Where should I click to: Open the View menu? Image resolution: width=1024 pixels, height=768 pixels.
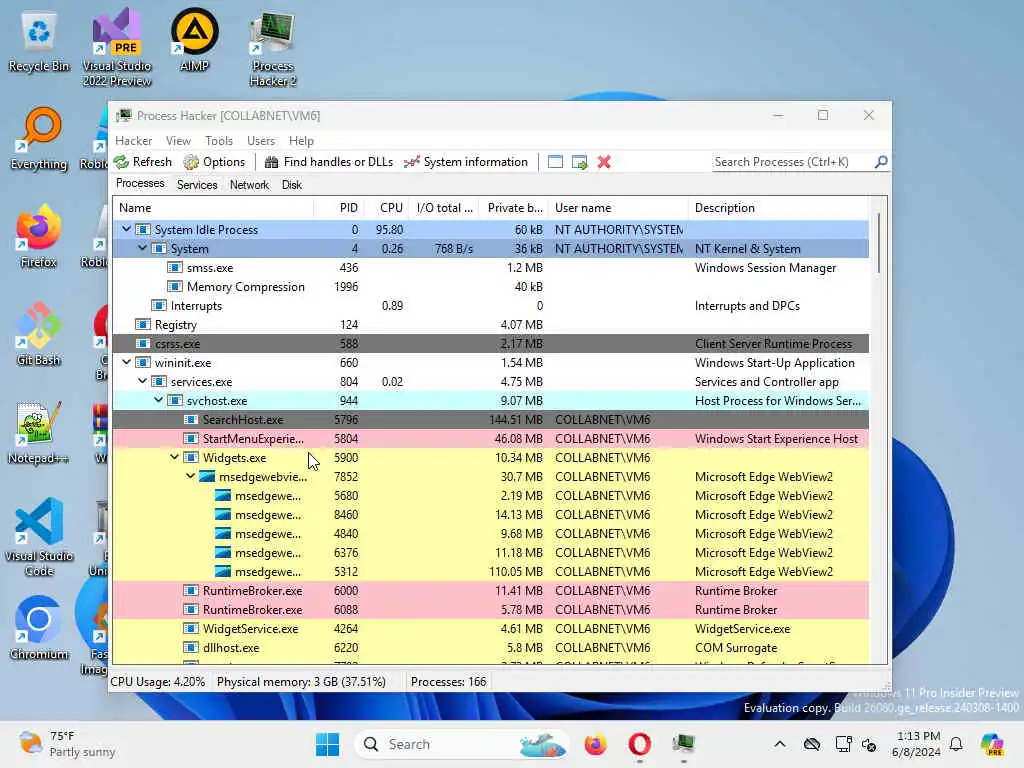(178, 140)
